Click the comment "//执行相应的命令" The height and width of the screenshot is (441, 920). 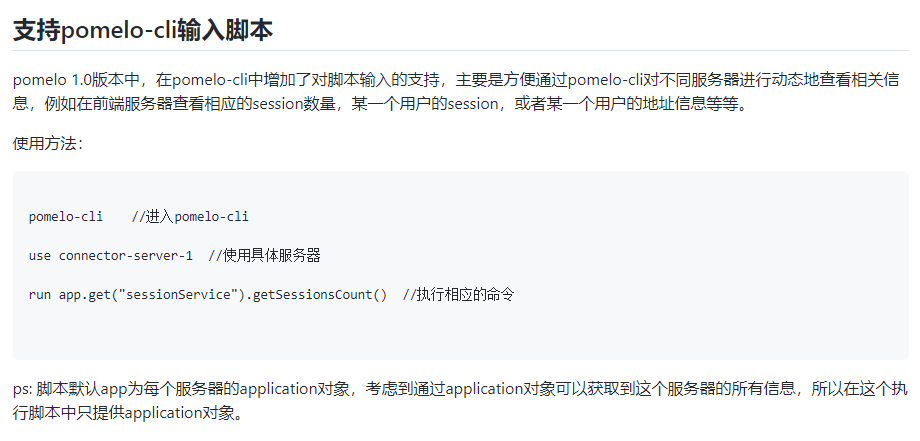tap(458, 295)
